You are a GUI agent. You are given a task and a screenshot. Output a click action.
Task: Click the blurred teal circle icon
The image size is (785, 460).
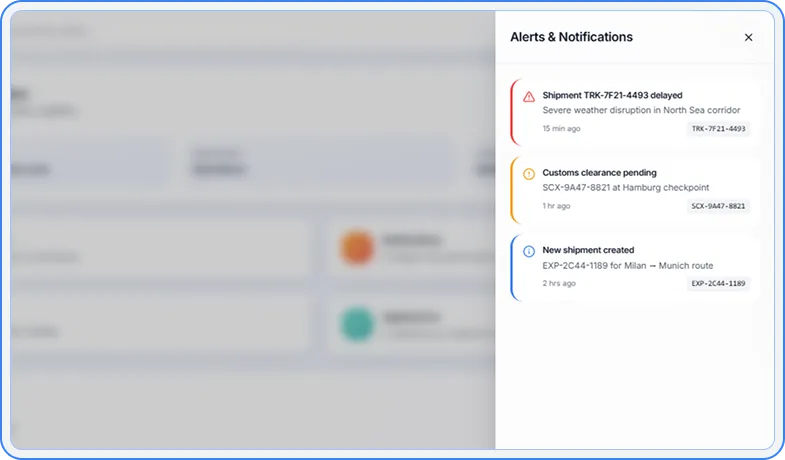[x=356, y=323]
